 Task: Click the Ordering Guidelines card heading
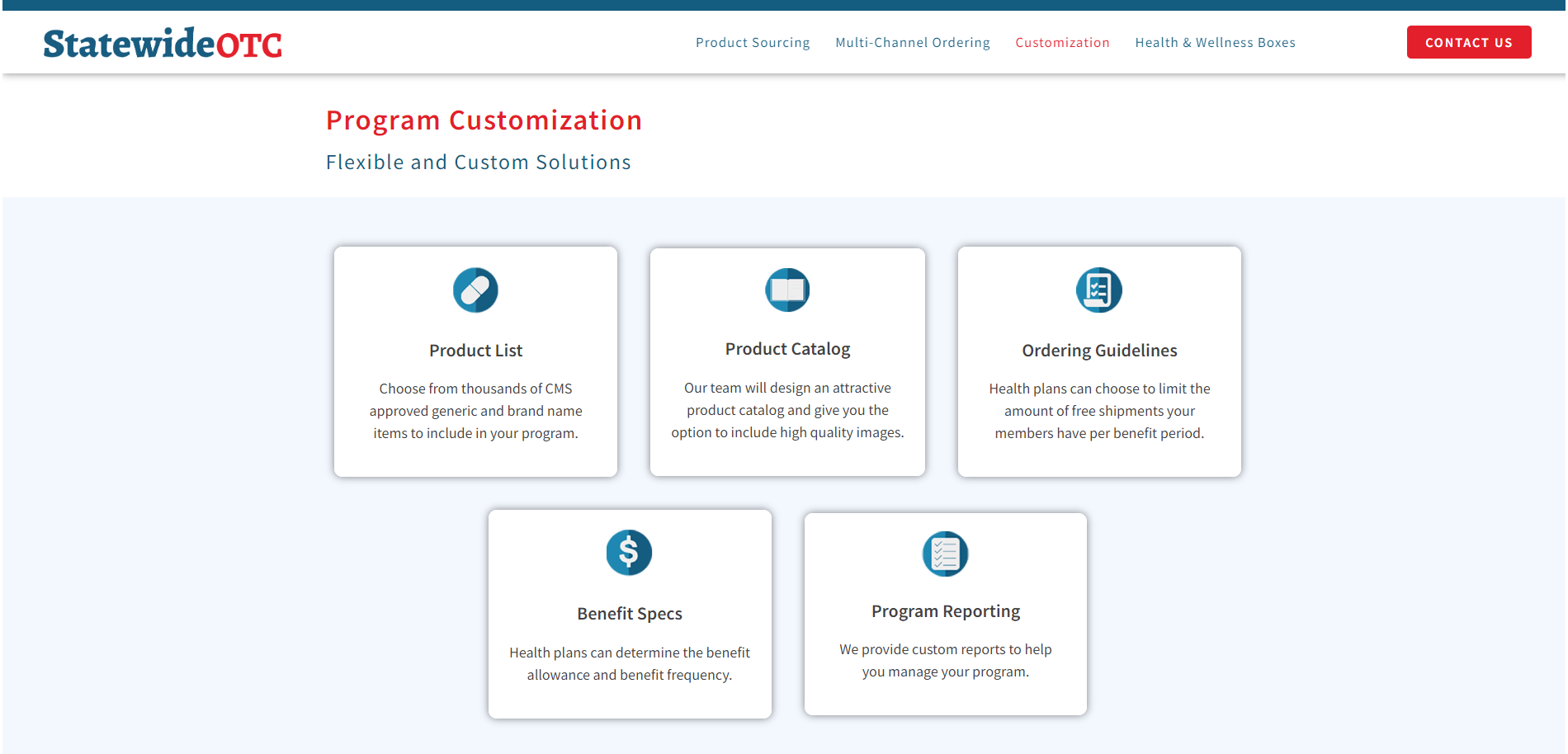[1099, 351]
